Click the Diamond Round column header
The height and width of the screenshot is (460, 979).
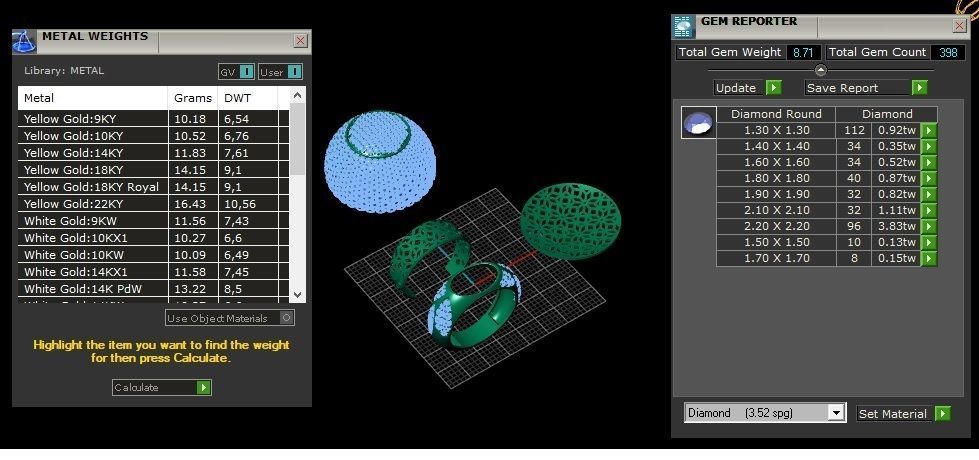tap(775, 114)
